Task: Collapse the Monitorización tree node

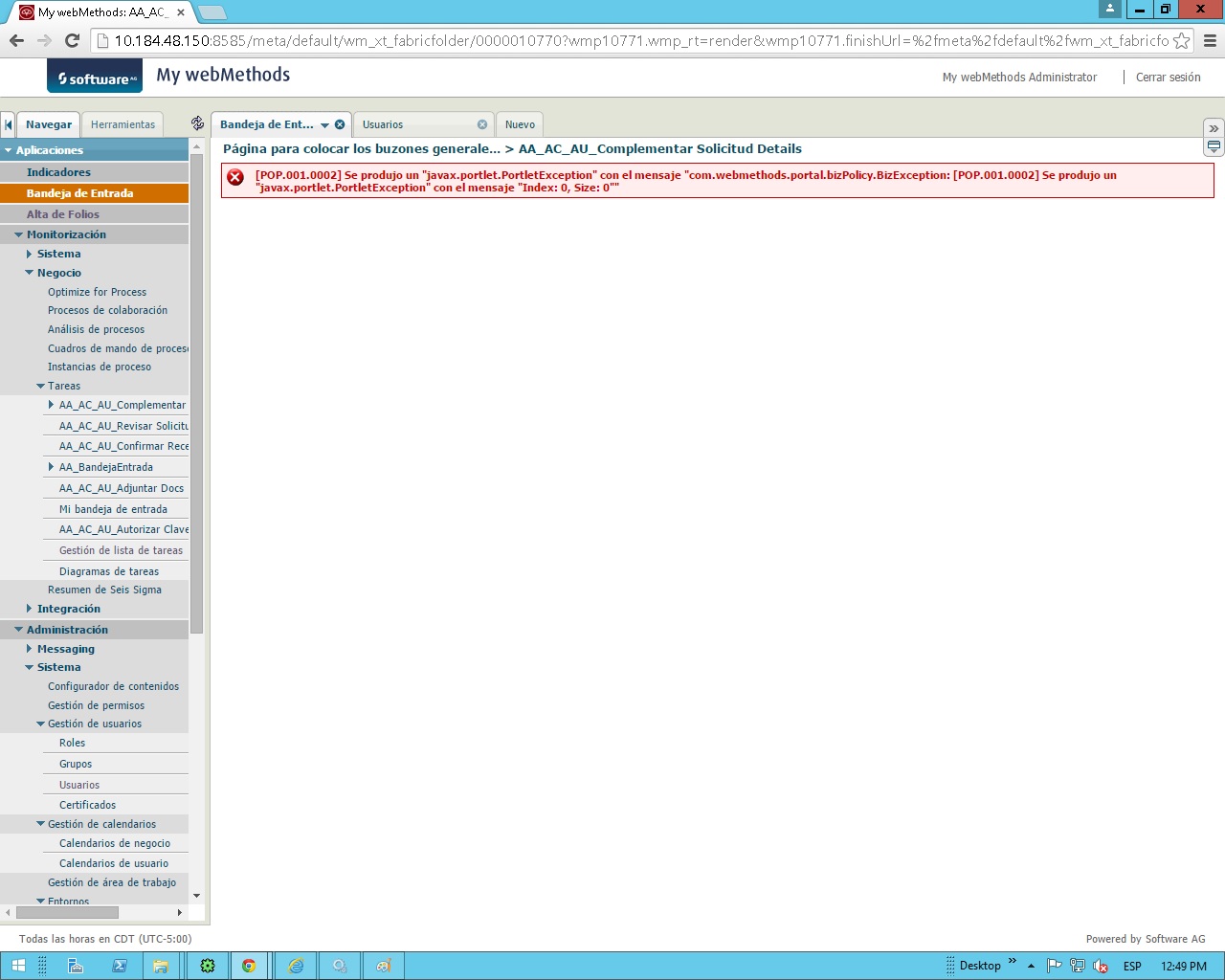Action: [18, 234]
